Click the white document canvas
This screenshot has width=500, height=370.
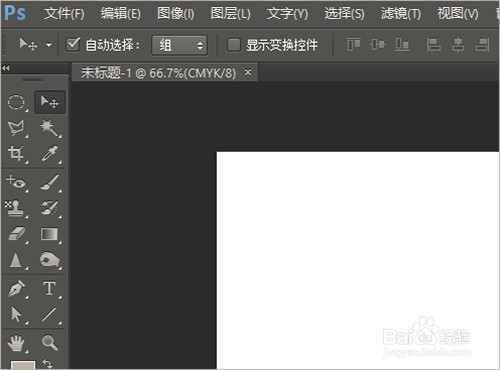358,260
